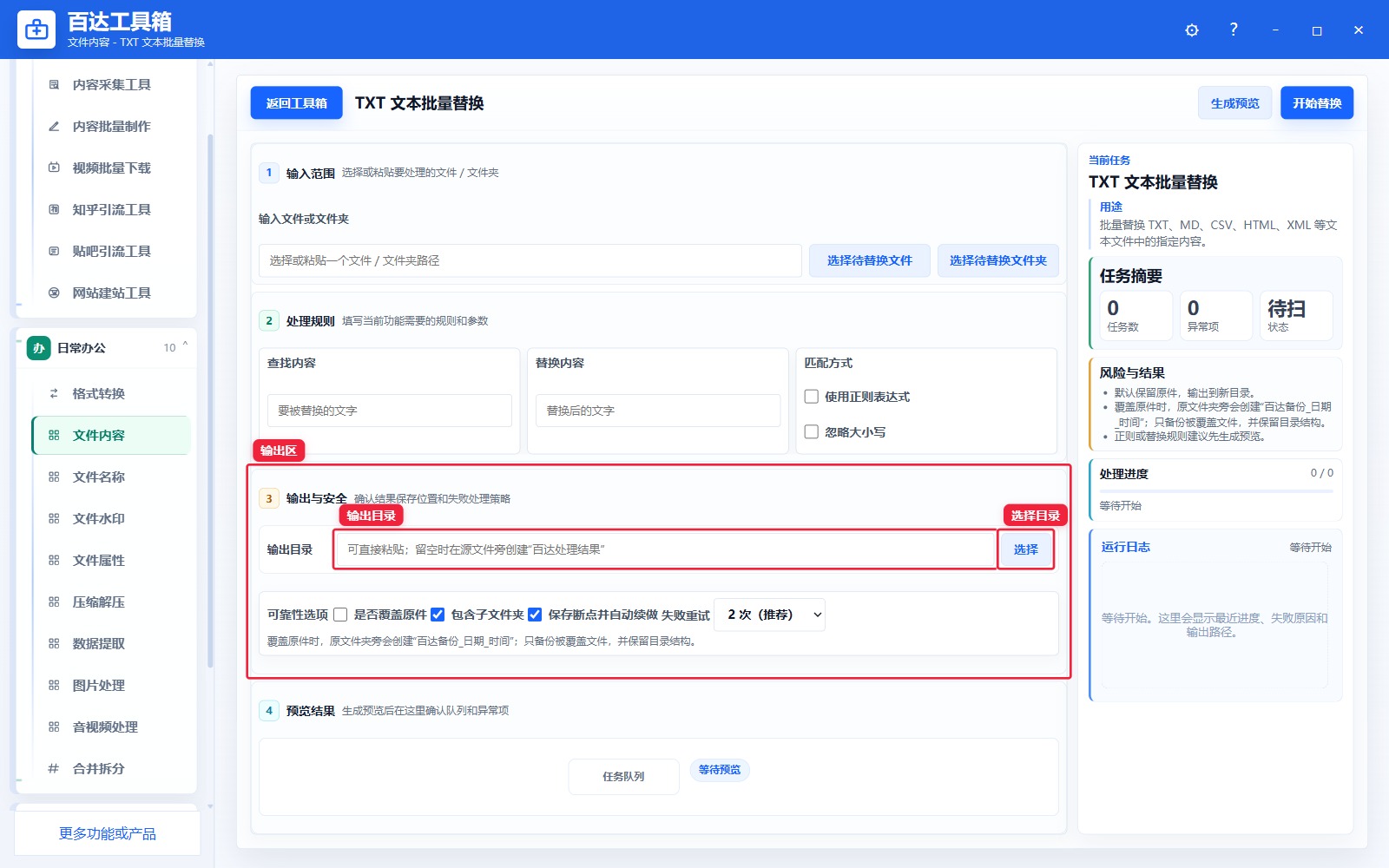This screenshot has height=868, width=1389.
Task: Collapse the 日常办公 group chevron
Action: coord(185,346)
